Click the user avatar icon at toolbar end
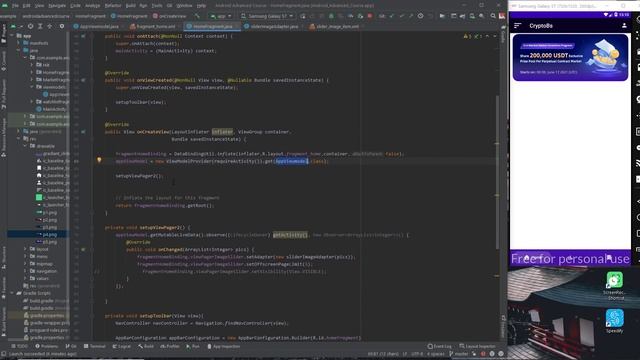This screenshot has height=360, width=640. (x=502, y=16)
